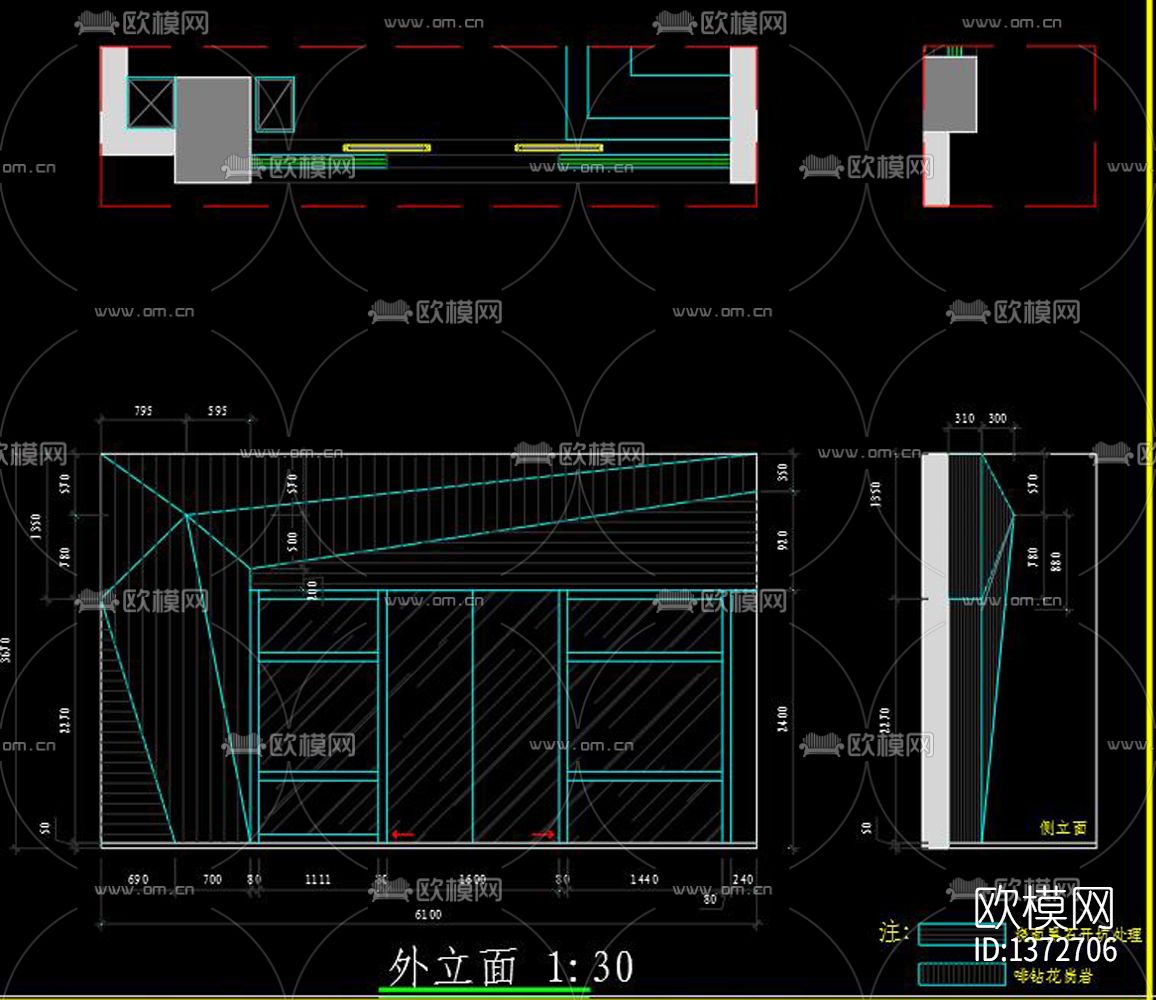Click the gray block in the side plan view
The height and width of the screenshot is (1000, 1156).
point(950,94)
